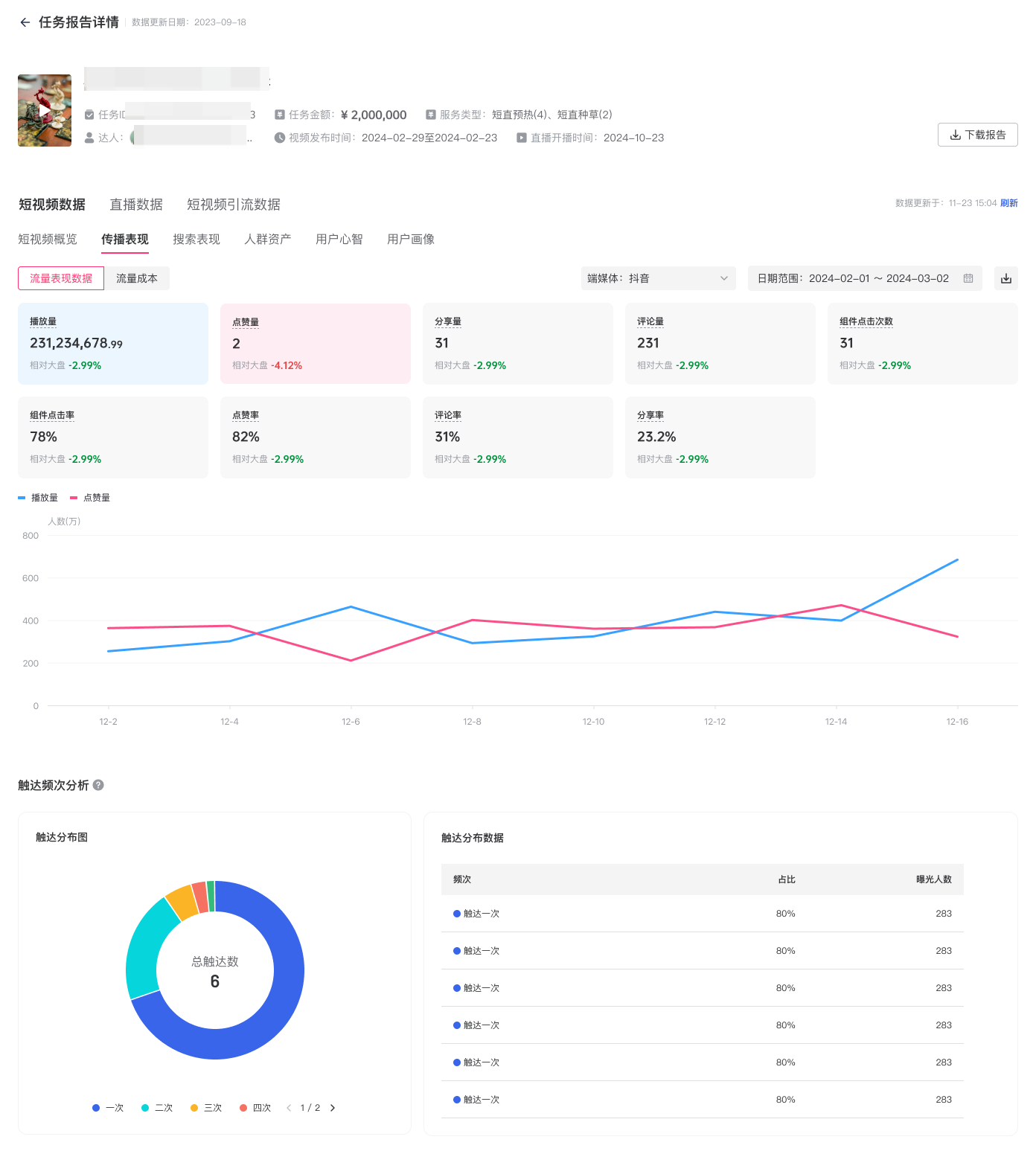The width and height of the screenshot is (1036, 1154).
Task: Expand the 端媒体 抖音 dropdown
Action: click(658, 278)
